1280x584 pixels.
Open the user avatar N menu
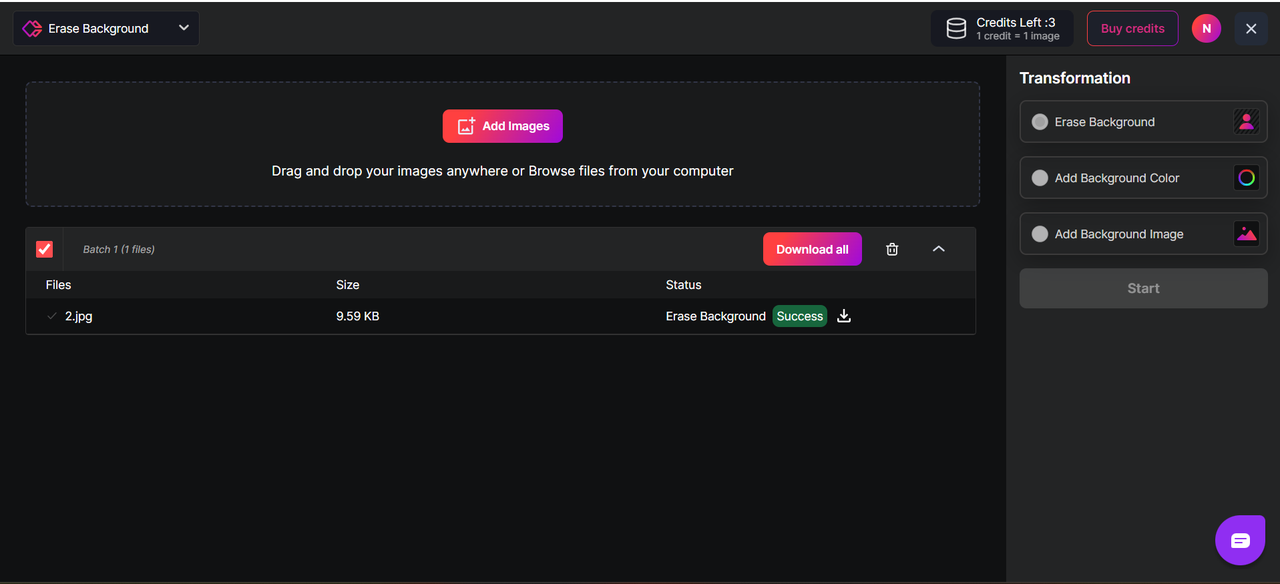coord(1206,28)
